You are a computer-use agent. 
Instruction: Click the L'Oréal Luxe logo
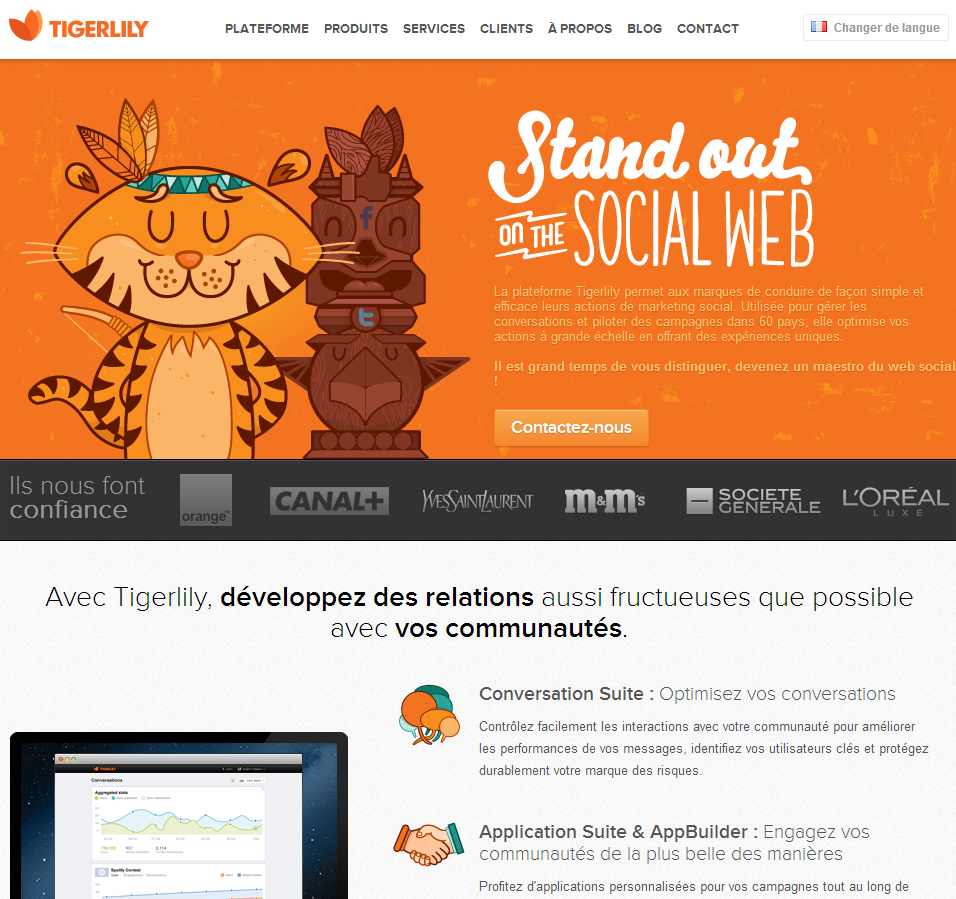click(x=895, y=502)
